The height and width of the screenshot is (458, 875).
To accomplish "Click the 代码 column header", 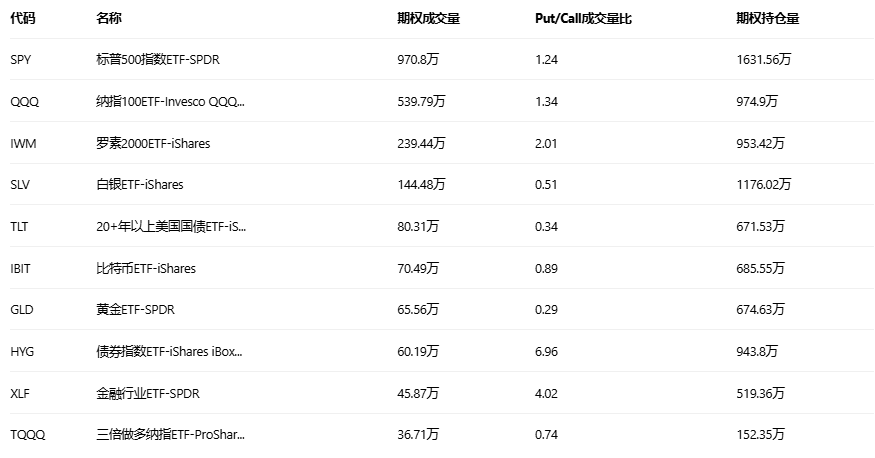I will click(22, 18).
